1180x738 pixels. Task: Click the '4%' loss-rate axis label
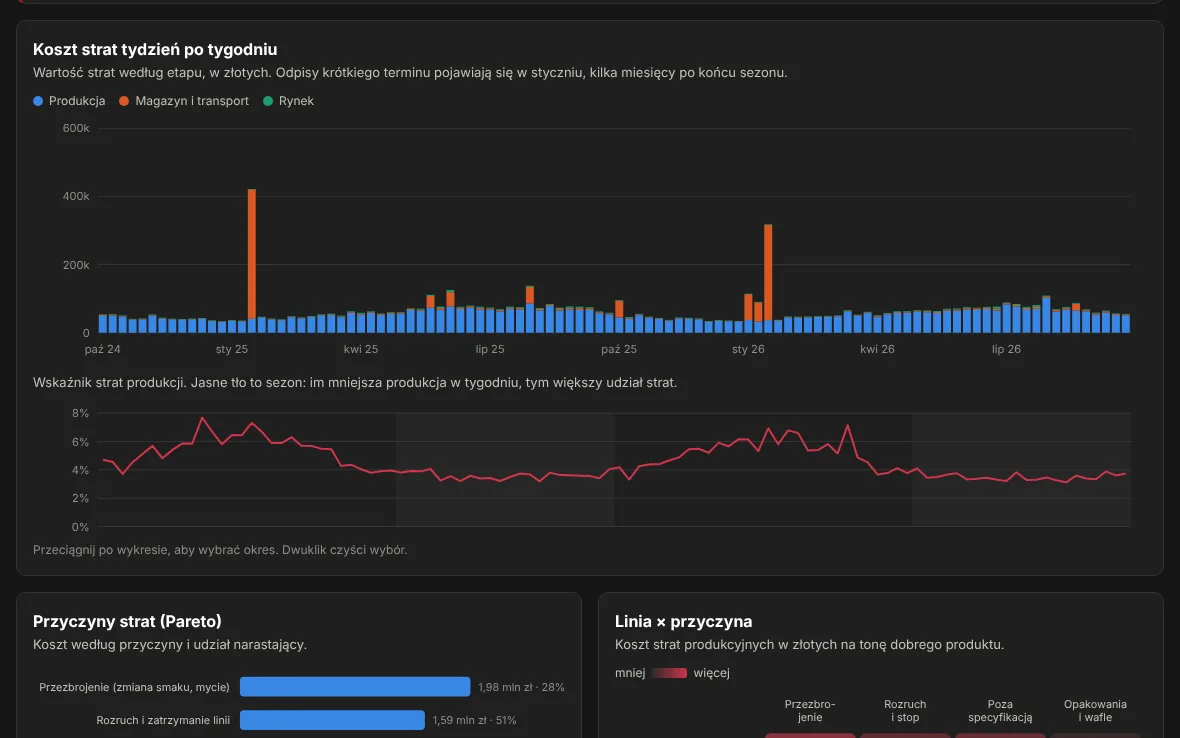click(x=81, y=470)
